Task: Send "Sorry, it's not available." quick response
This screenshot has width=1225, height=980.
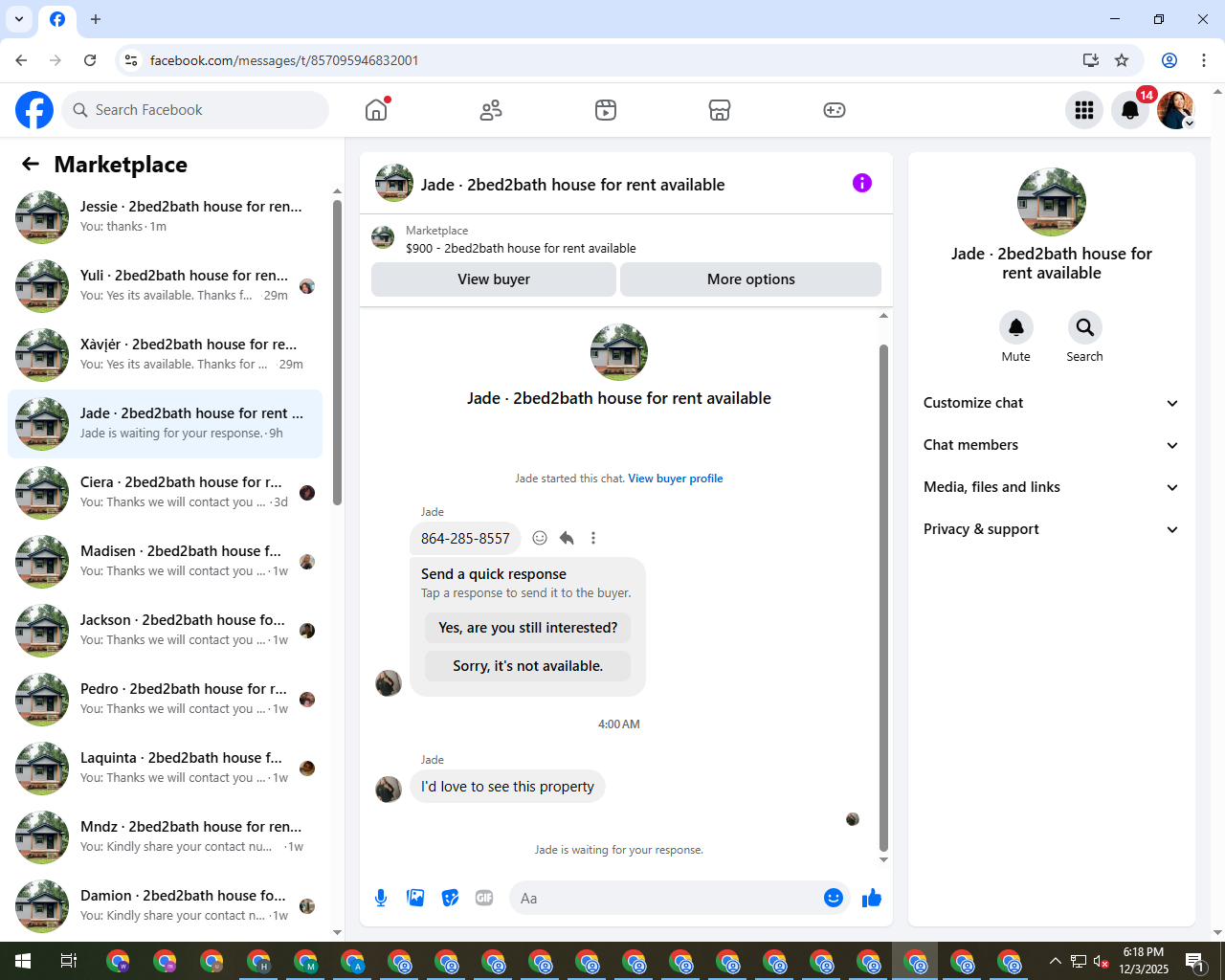Action: pyautogui.click(x=528, y=666)
